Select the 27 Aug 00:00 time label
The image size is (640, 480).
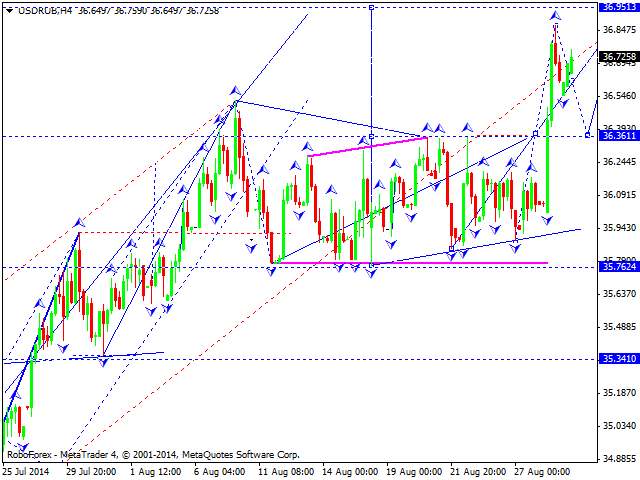click(541, 470)
